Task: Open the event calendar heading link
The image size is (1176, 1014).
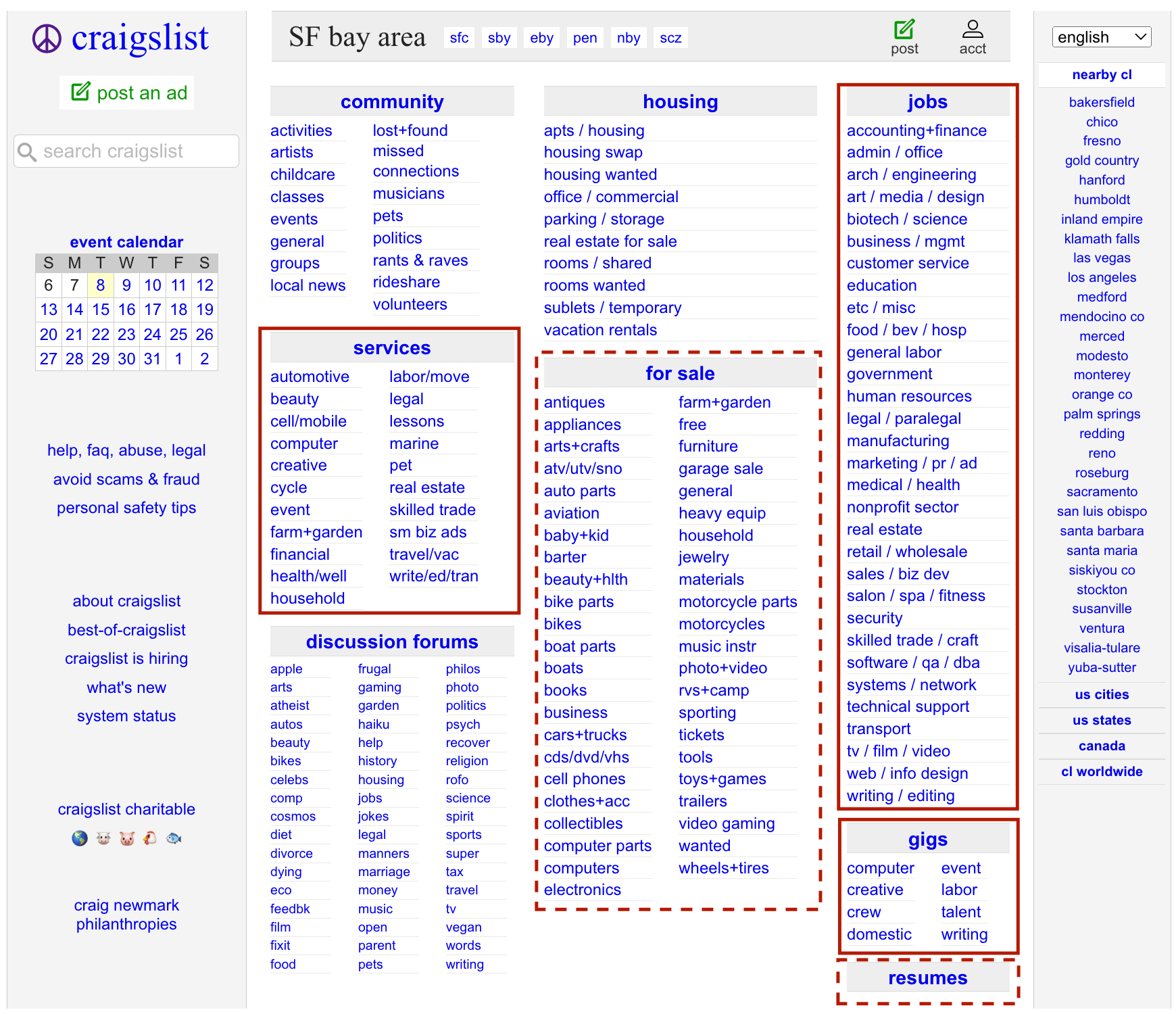Action: (126, 242)
